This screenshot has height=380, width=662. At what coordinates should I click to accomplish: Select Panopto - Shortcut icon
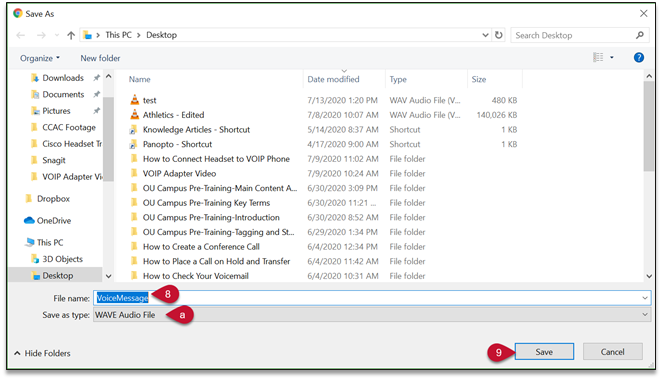coord(133,145)
